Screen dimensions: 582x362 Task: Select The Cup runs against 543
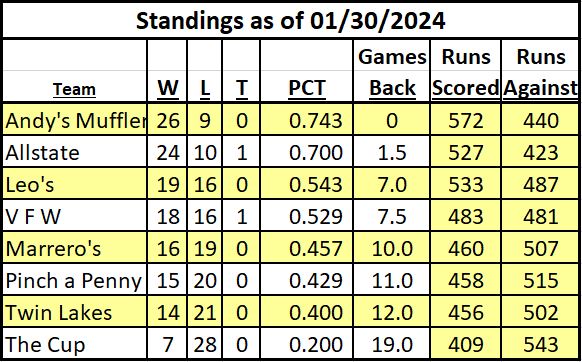coord(540,343)
